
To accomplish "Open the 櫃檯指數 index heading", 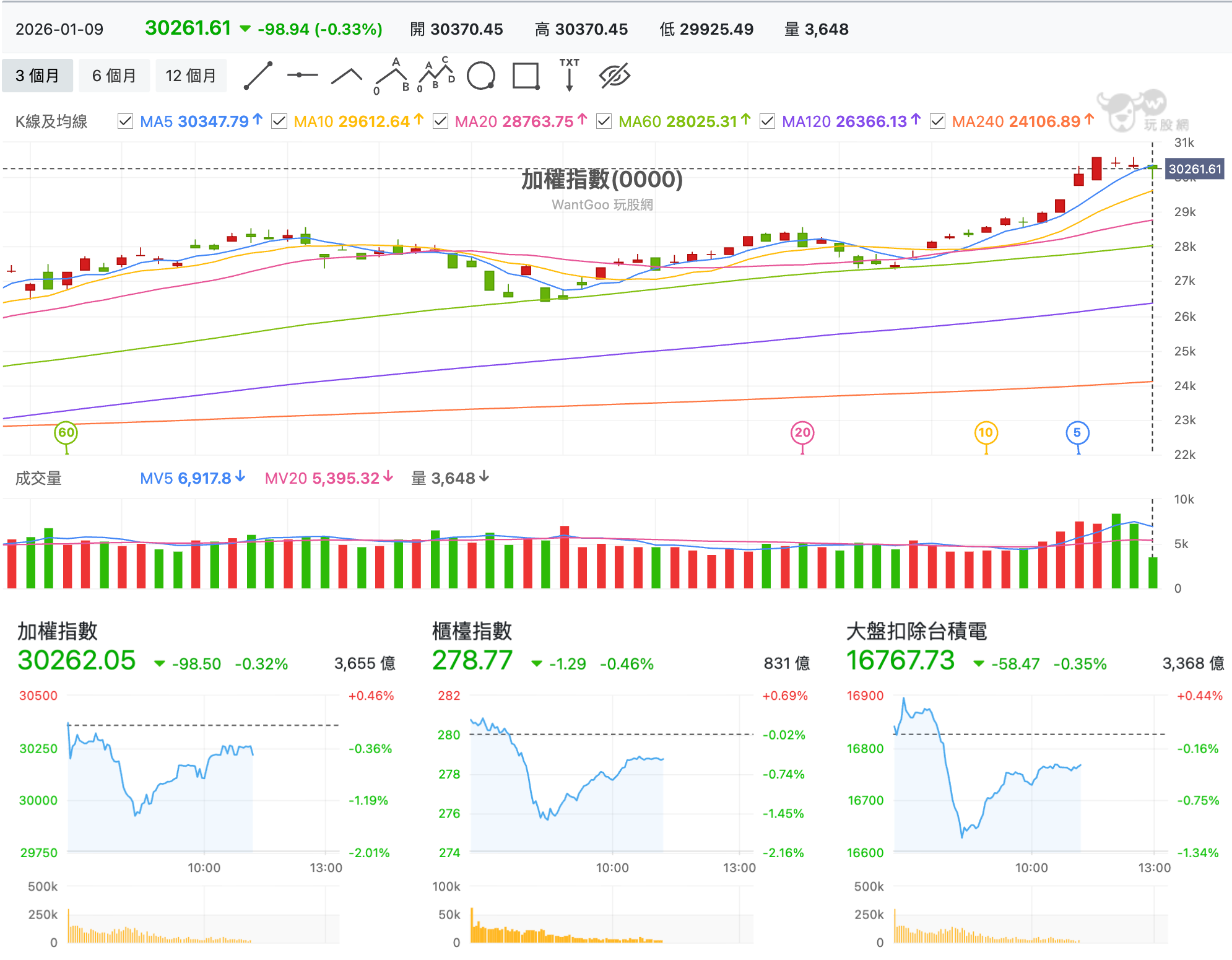I will pyautogui.click(x=472, y=631).
